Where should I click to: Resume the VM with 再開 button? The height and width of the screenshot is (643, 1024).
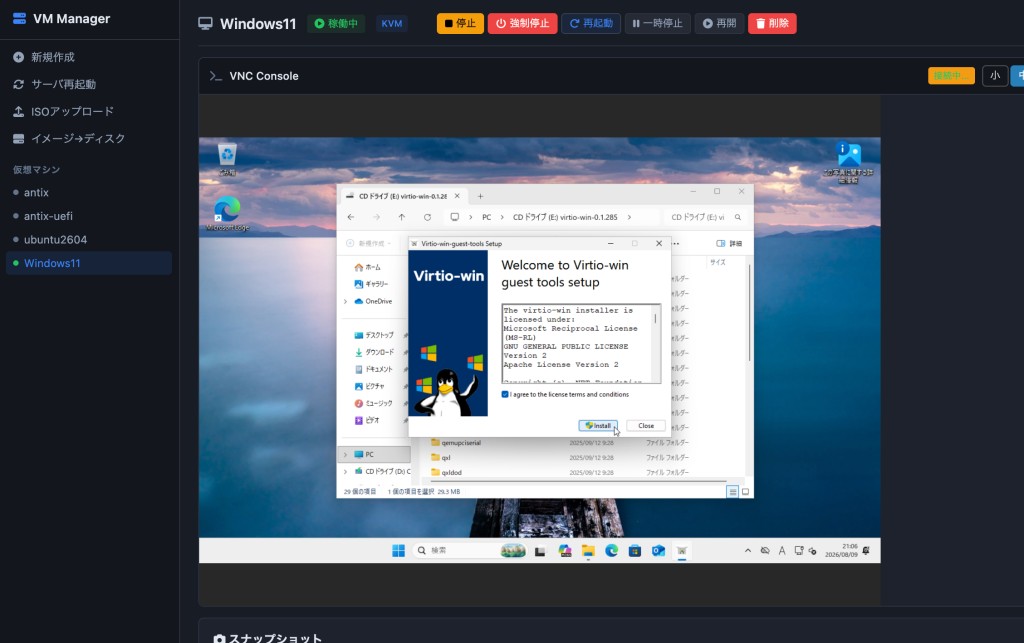point(719,24)
